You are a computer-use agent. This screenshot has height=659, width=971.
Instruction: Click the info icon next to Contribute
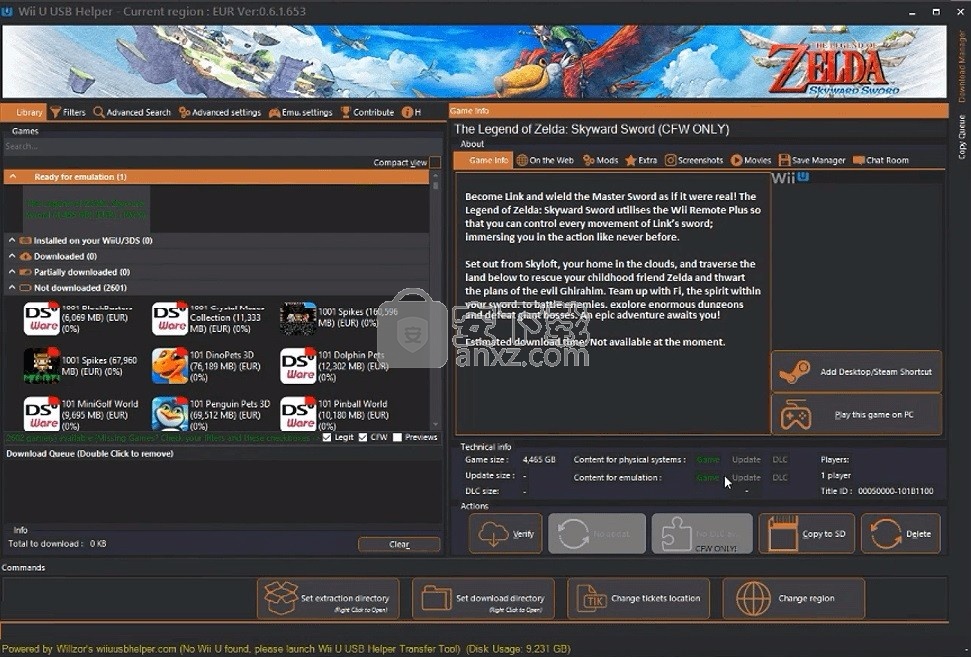(407, 112)
